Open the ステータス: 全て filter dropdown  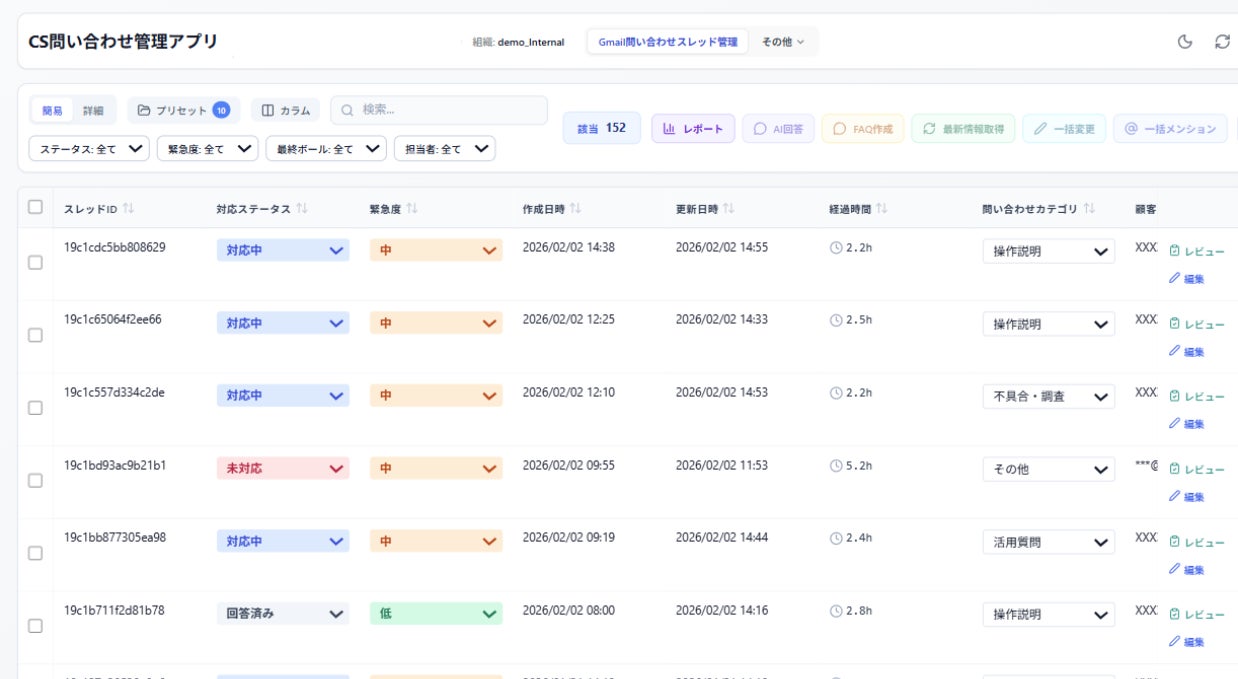(89, 149)
